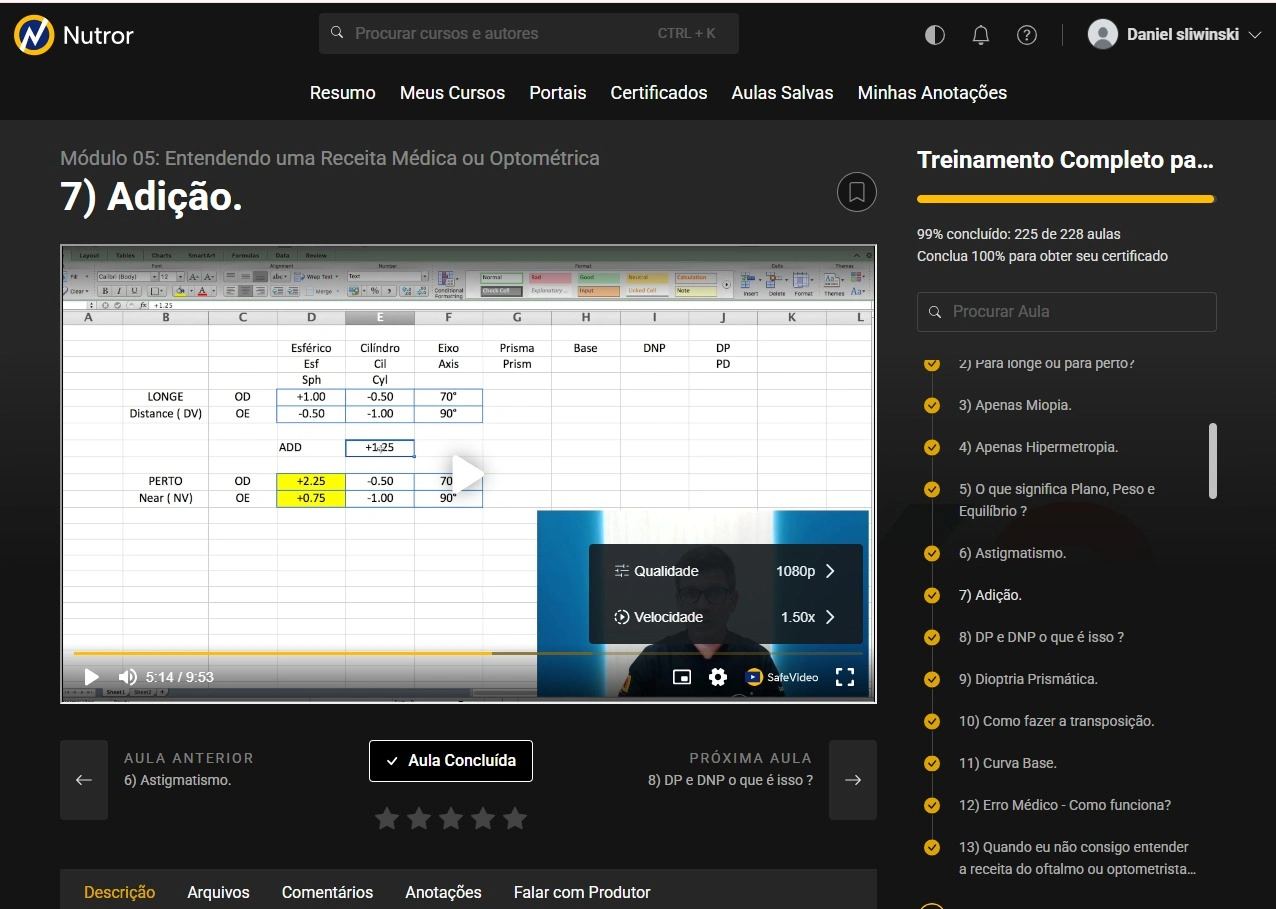Open Daniel sliwinski account dropdown
The image size is (1276, 909).
1176,35
